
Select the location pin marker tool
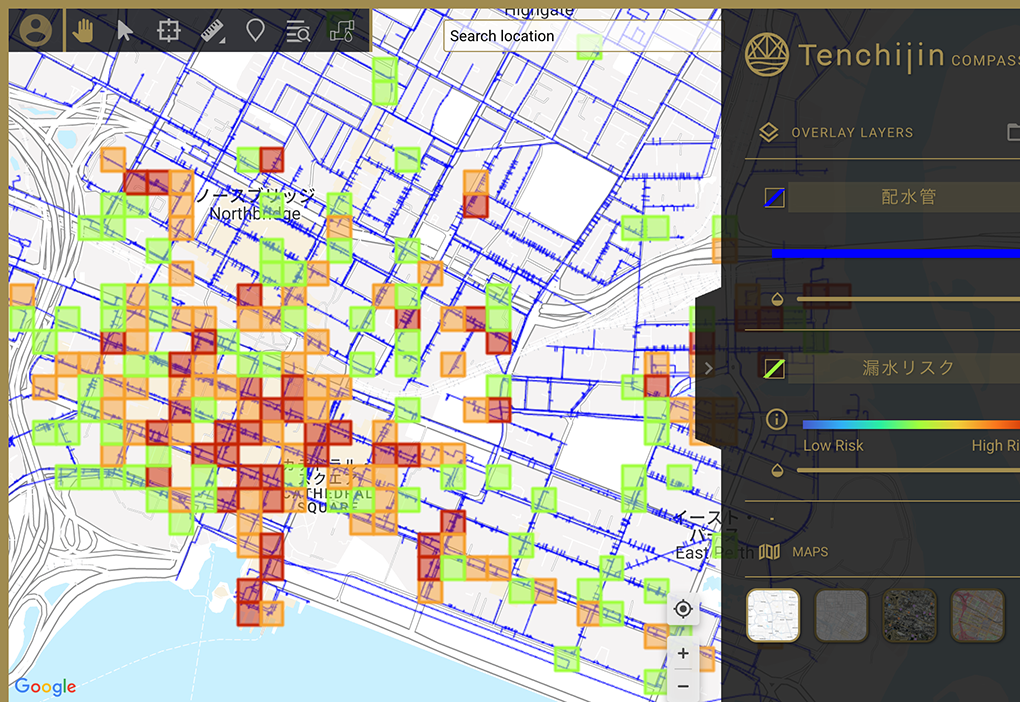(x=255, y=31)
